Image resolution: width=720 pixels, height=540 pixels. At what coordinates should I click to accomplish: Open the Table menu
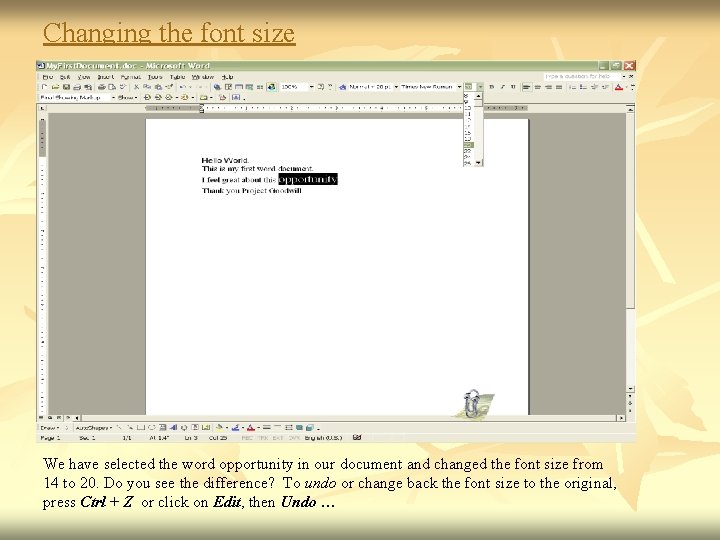pos(177,77)
